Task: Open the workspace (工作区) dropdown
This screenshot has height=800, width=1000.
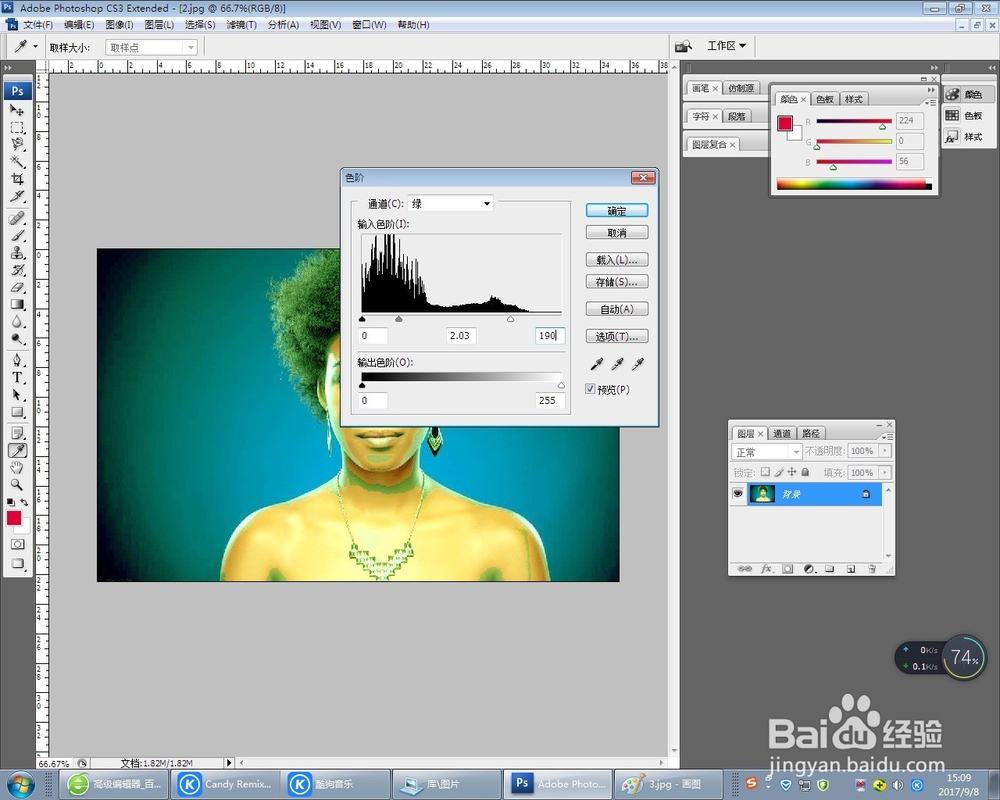Action: point(727,46)
